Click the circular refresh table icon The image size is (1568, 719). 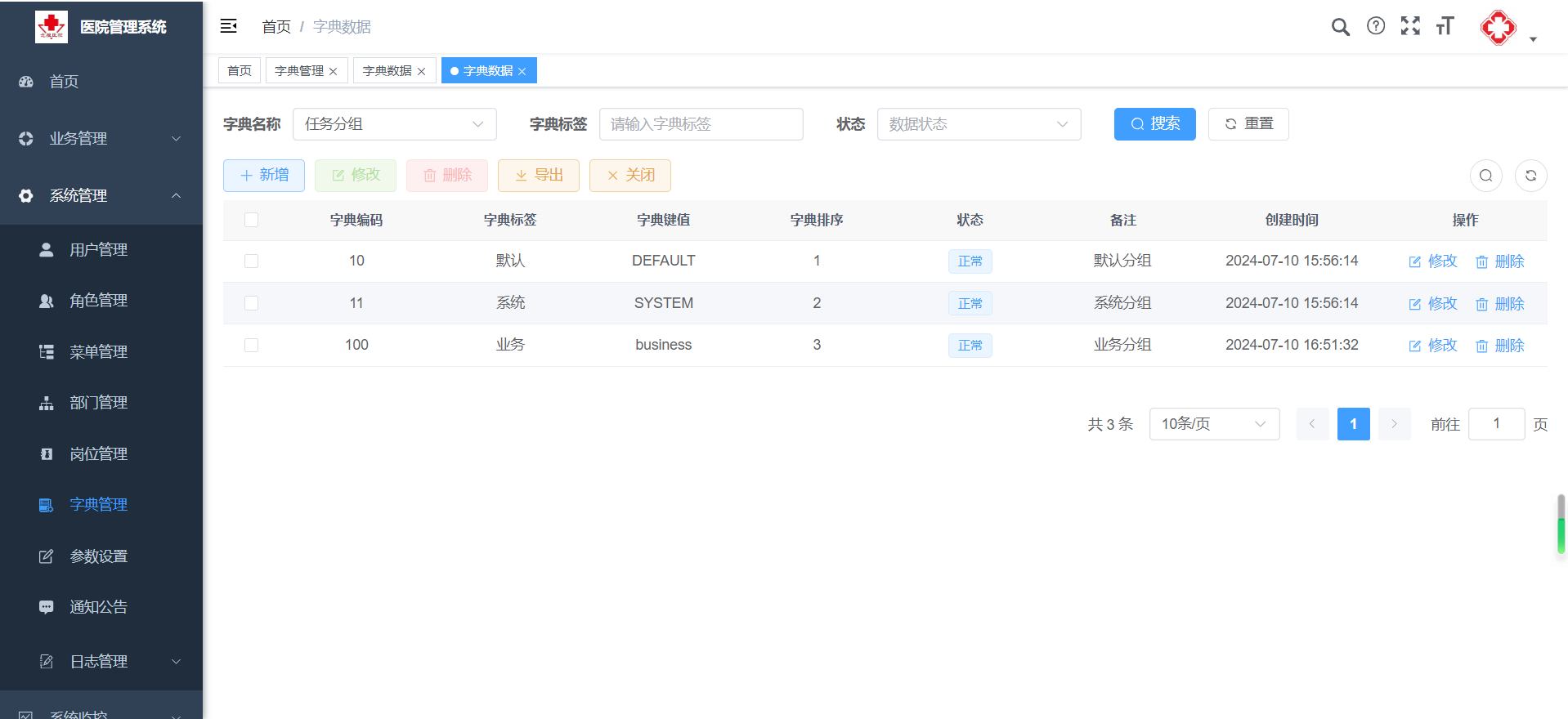tap(1530, 176)
